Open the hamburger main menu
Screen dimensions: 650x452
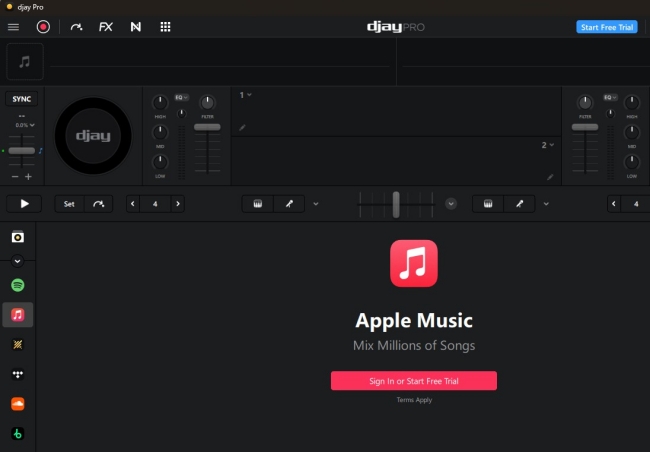click(13, 27)
